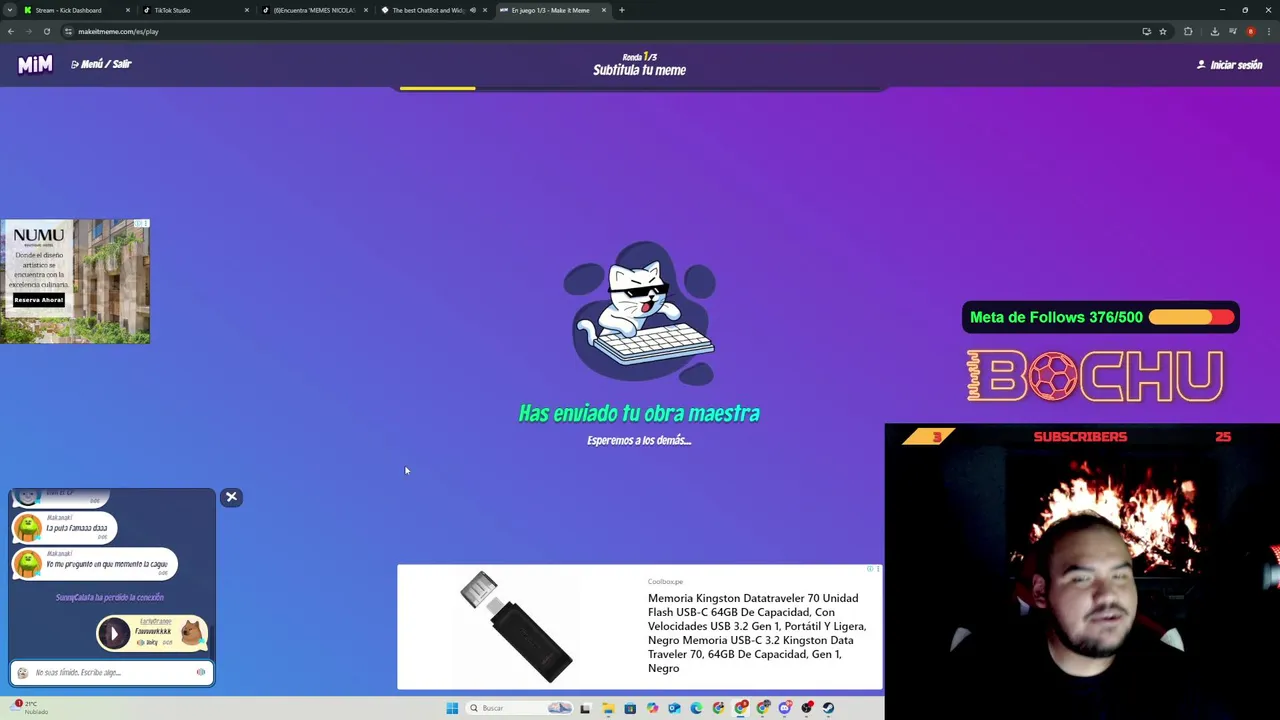Click Iniciar sesión link
Screen dimensions: 1280x720
coord(1230,65)
